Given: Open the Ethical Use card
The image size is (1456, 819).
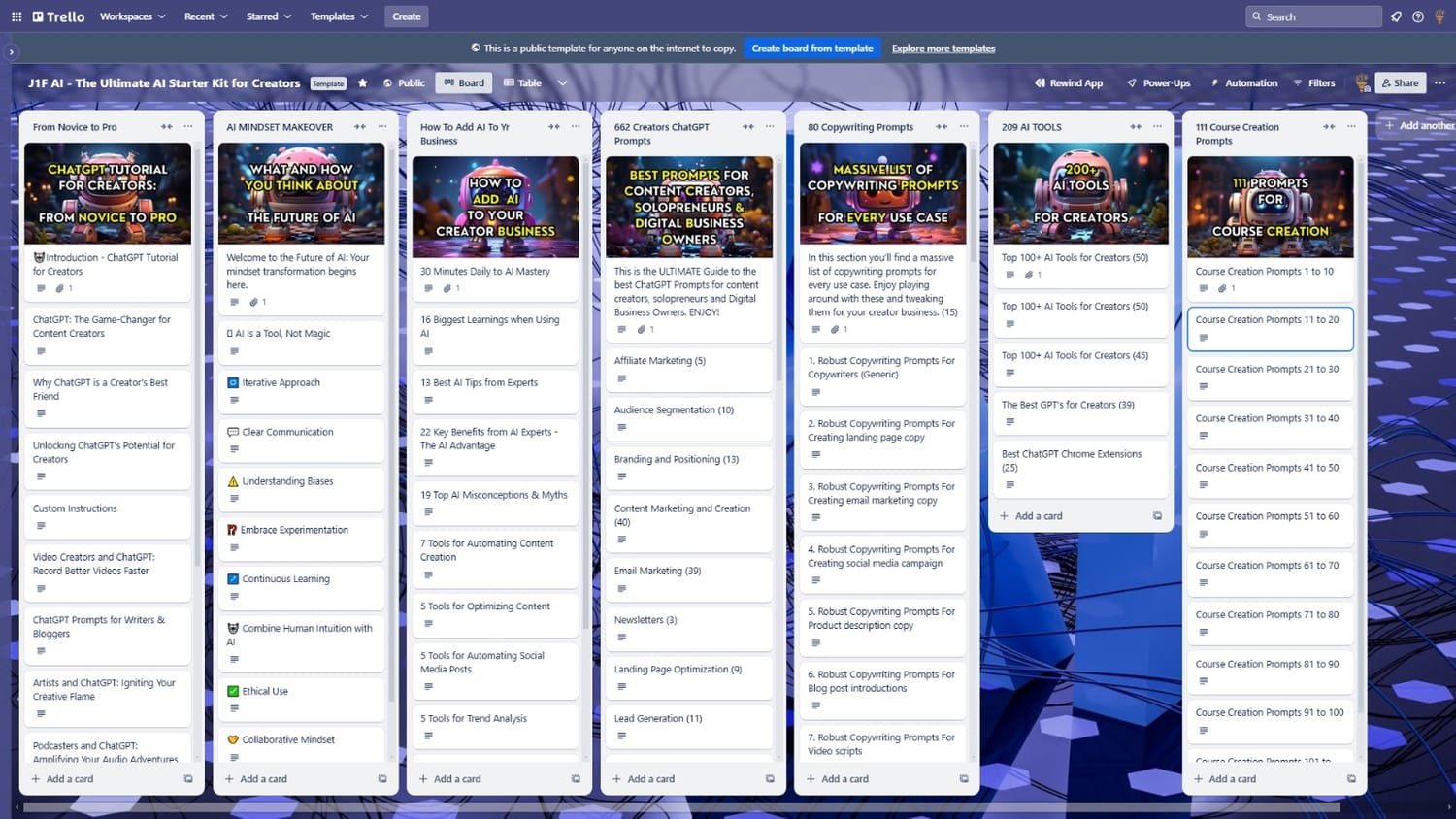Looking at the screenshot, I should pyautogui.click(x=301, y=699).
